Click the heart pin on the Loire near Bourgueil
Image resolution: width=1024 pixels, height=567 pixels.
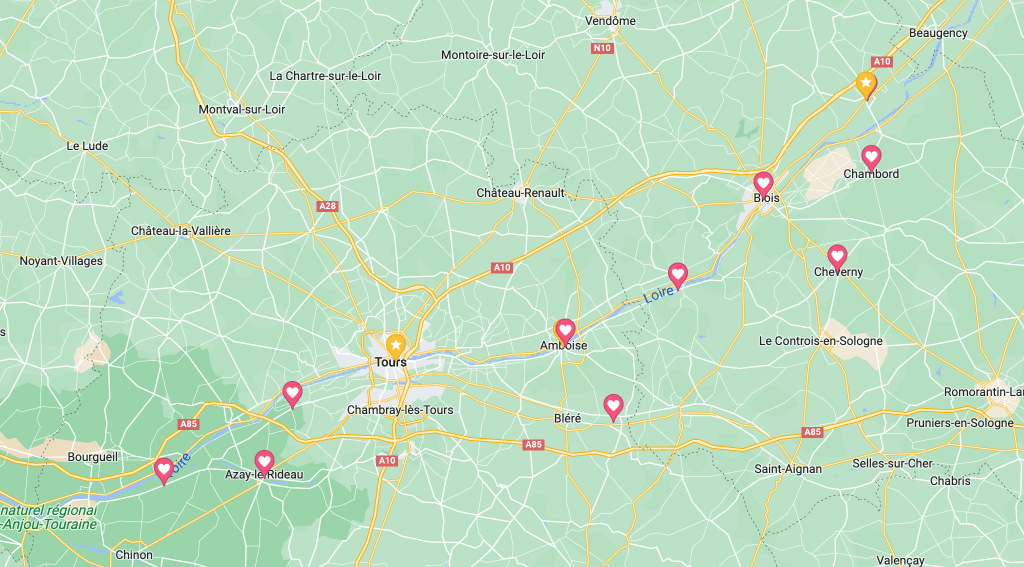pos(164,470)
